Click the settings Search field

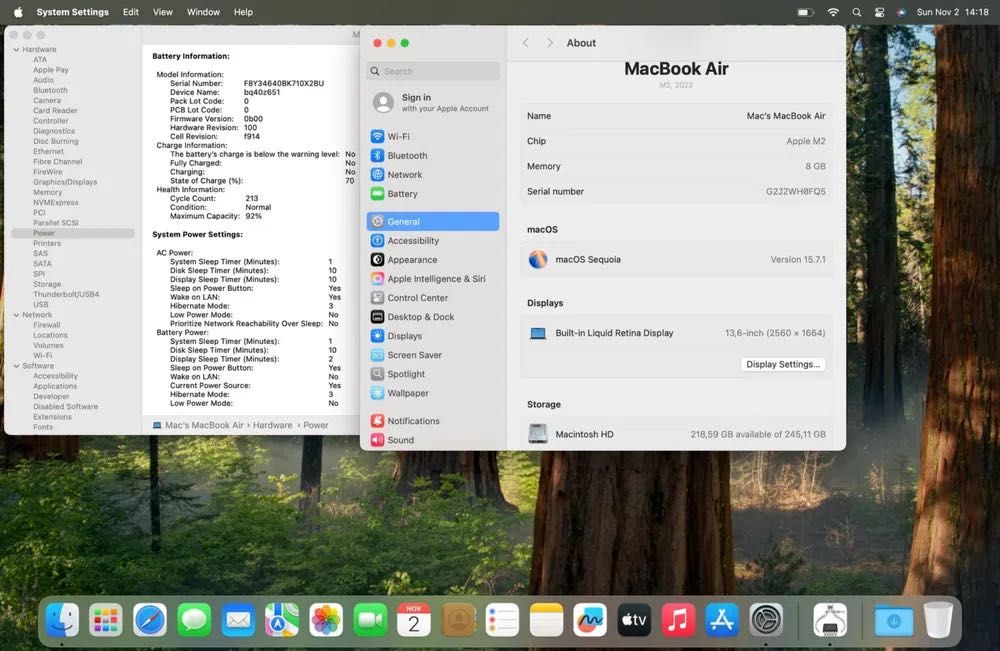click(433, 71)
